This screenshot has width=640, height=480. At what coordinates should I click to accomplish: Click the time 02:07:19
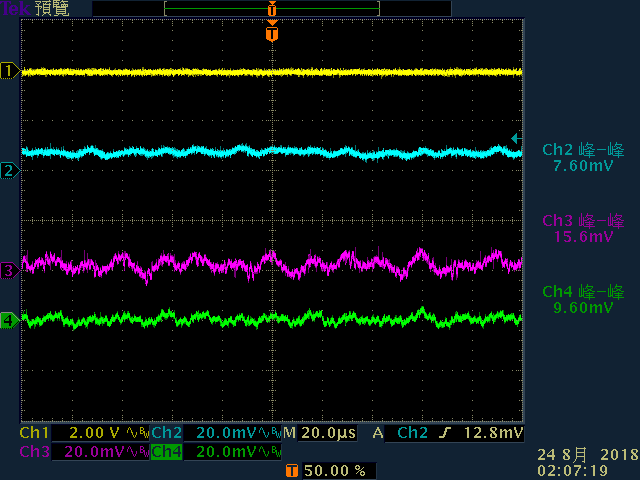coord(573,471)
